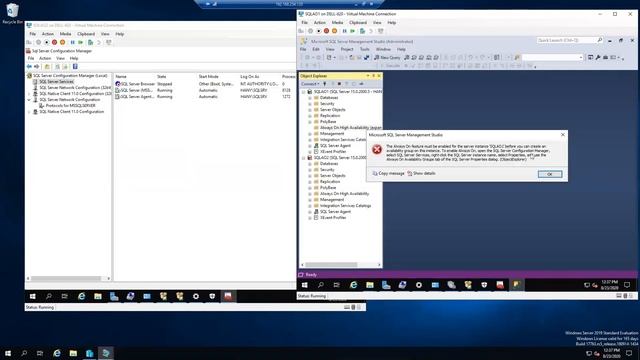Close the Management Studio error dialog
Image resolution: width=640 pixels, height=360 pixels.
[x=563, y=135]
